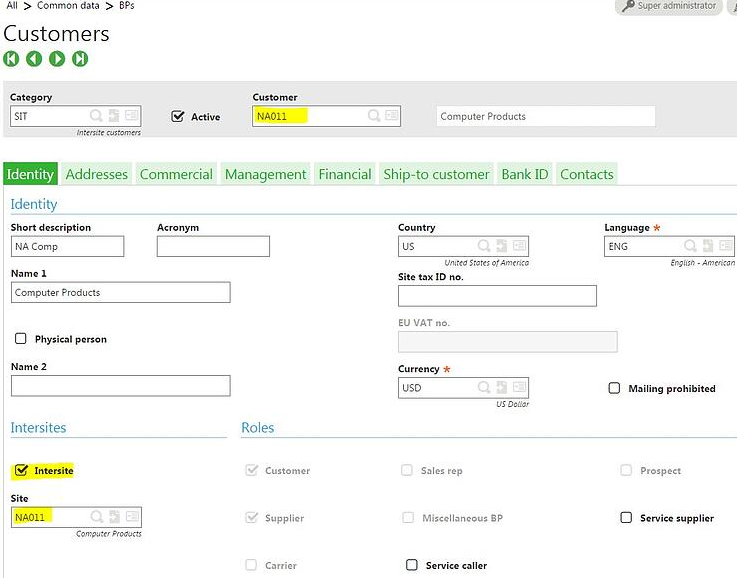
Task: Select the Ship-to customer tab
Action: click(x=436, y=174)
